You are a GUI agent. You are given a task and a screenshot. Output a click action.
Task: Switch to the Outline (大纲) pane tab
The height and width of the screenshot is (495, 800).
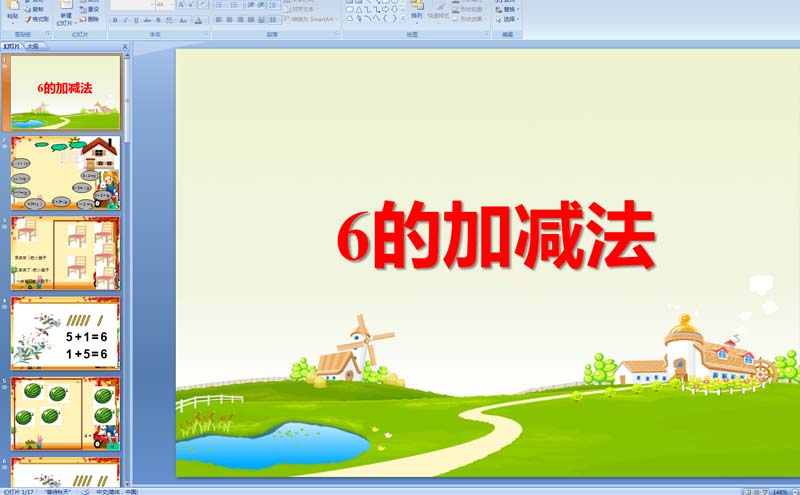[x=33, y=46]
